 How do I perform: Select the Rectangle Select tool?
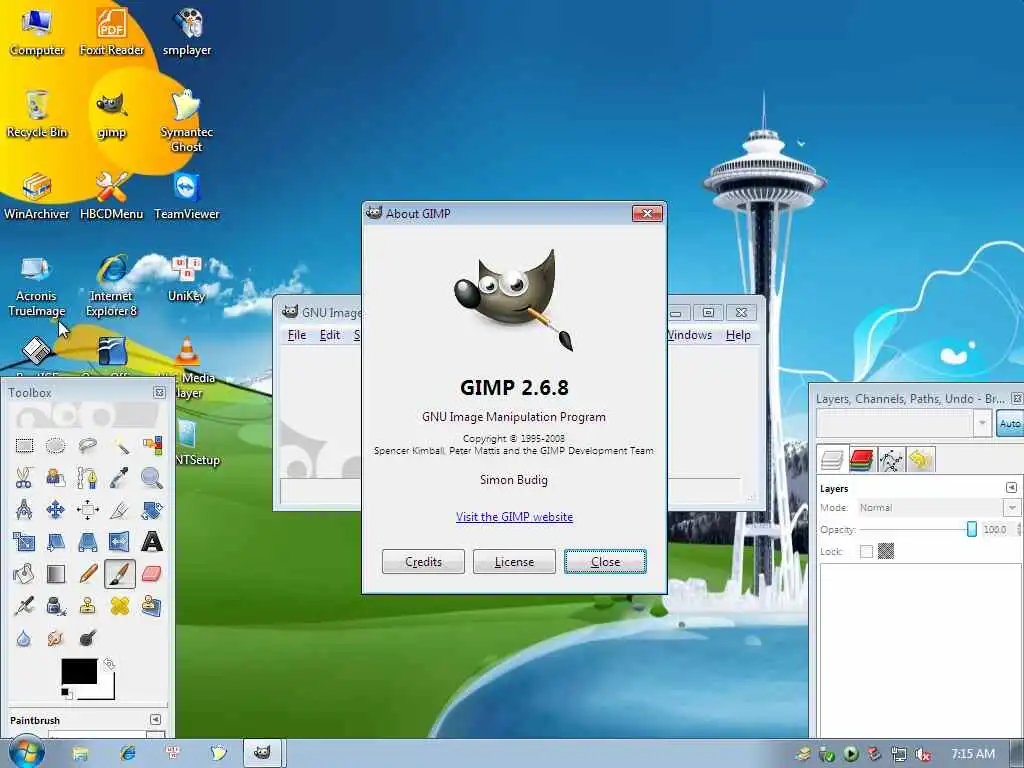[x=24, y=446]
